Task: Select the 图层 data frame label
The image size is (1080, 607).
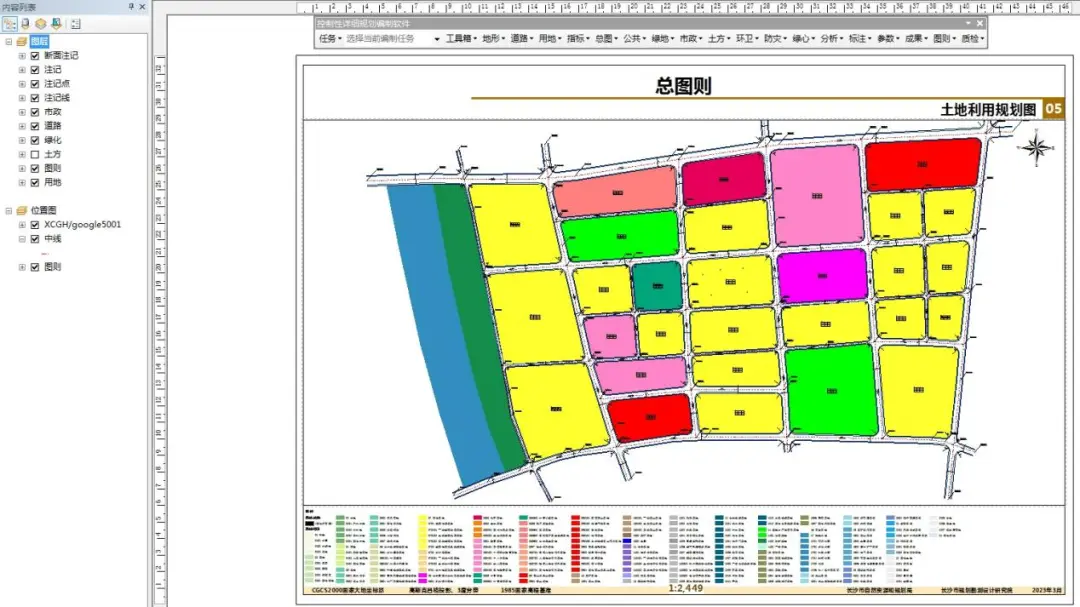Action: 39,41
